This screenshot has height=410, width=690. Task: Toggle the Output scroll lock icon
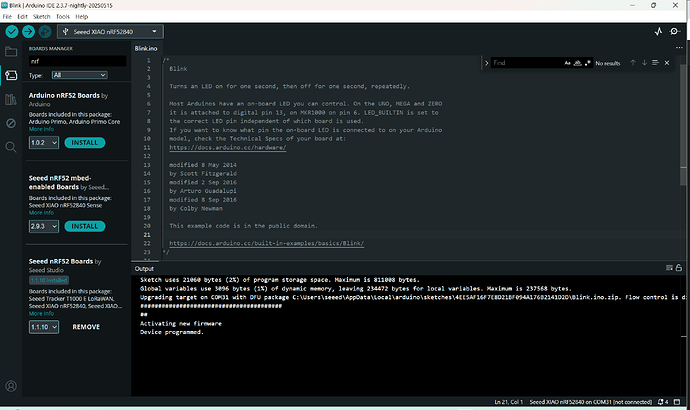679,268
